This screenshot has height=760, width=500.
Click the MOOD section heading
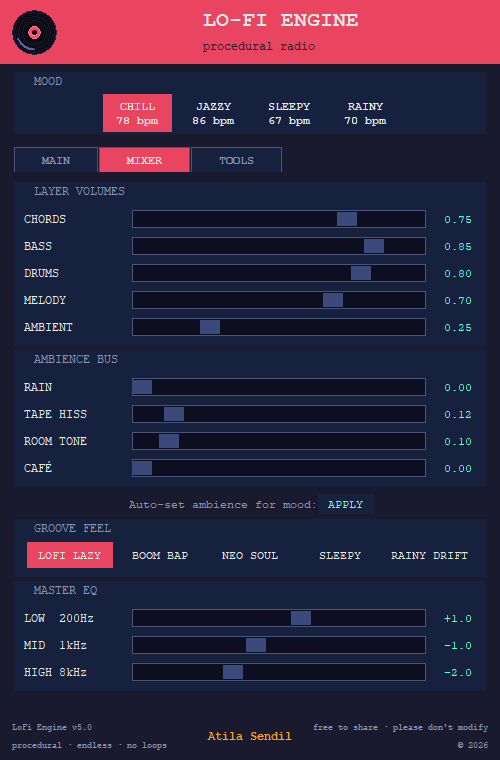48,81
